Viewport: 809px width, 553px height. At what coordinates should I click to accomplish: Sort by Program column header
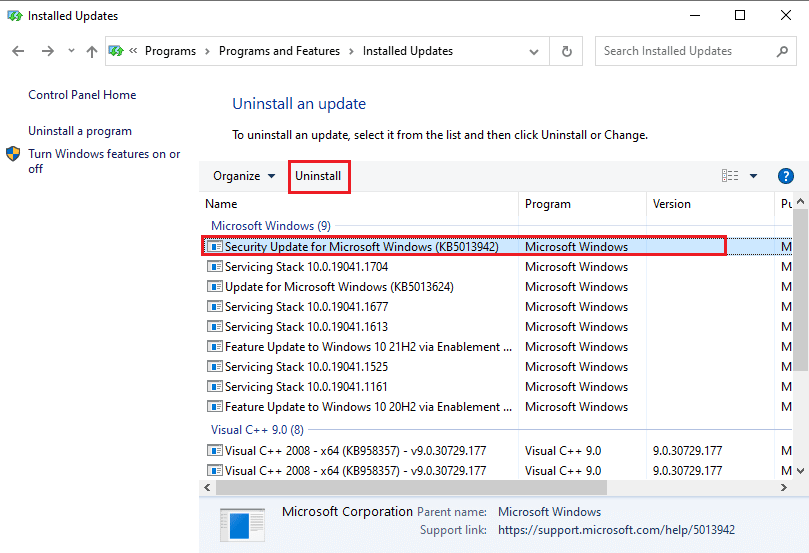point(583,204)
